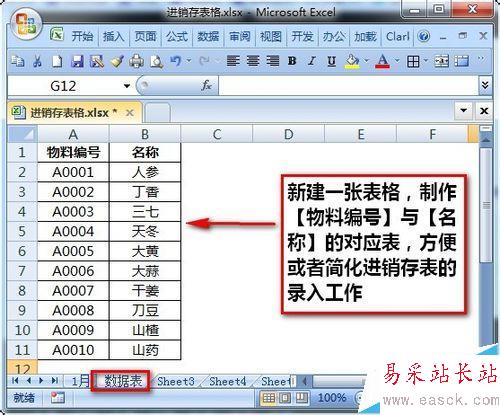
Task: Center align the cell text
Action: tap(253, 61)
